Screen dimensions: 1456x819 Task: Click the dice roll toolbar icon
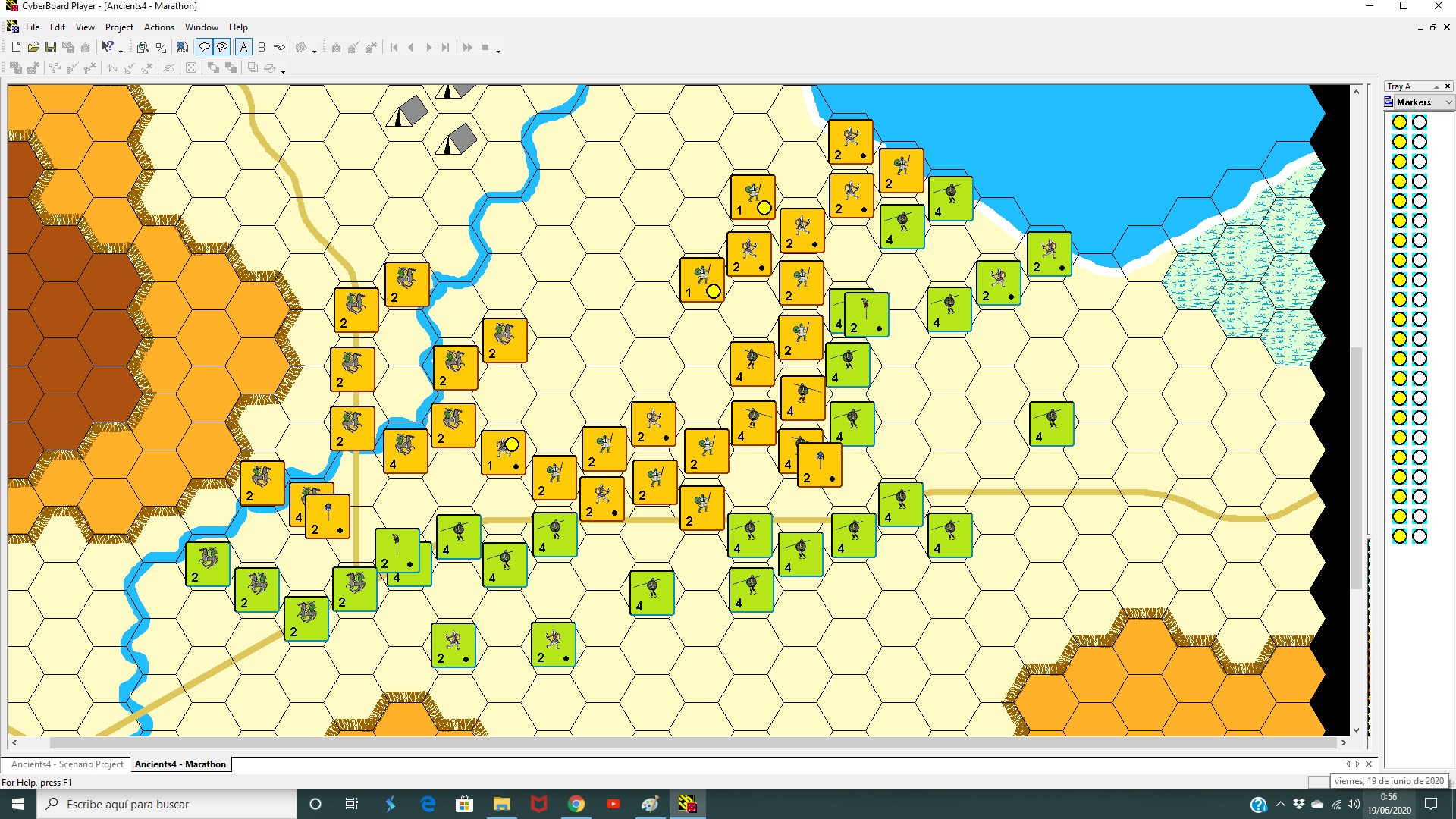pos(191,67)
